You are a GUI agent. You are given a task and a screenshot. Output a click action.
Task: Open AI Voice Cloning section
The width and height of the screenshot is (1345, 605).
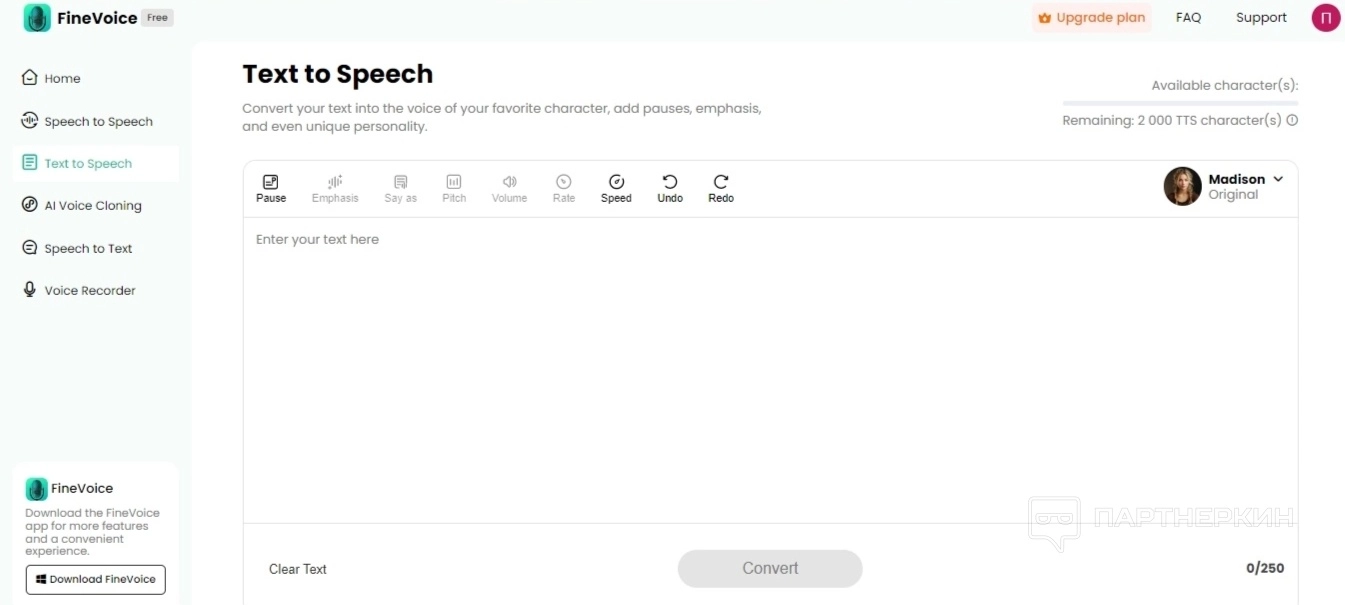[x=93, y=205]
